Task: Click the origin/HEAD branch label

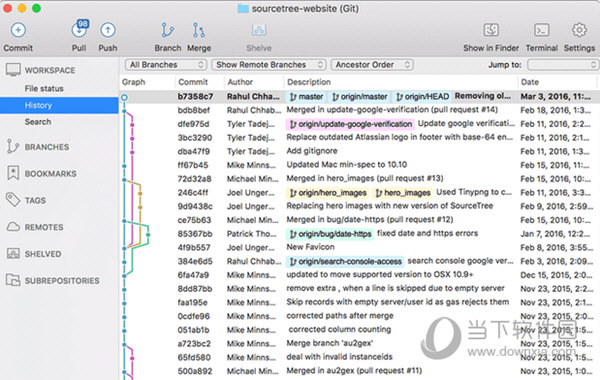Action: (x=422, y=96)
